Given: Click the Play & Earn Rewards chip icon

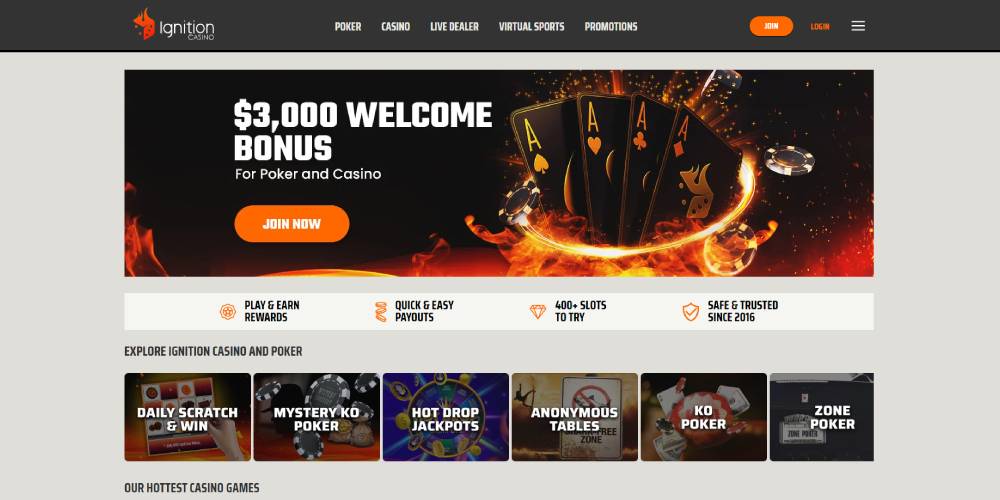Looking at the screenshot, I should pos(228,311).
